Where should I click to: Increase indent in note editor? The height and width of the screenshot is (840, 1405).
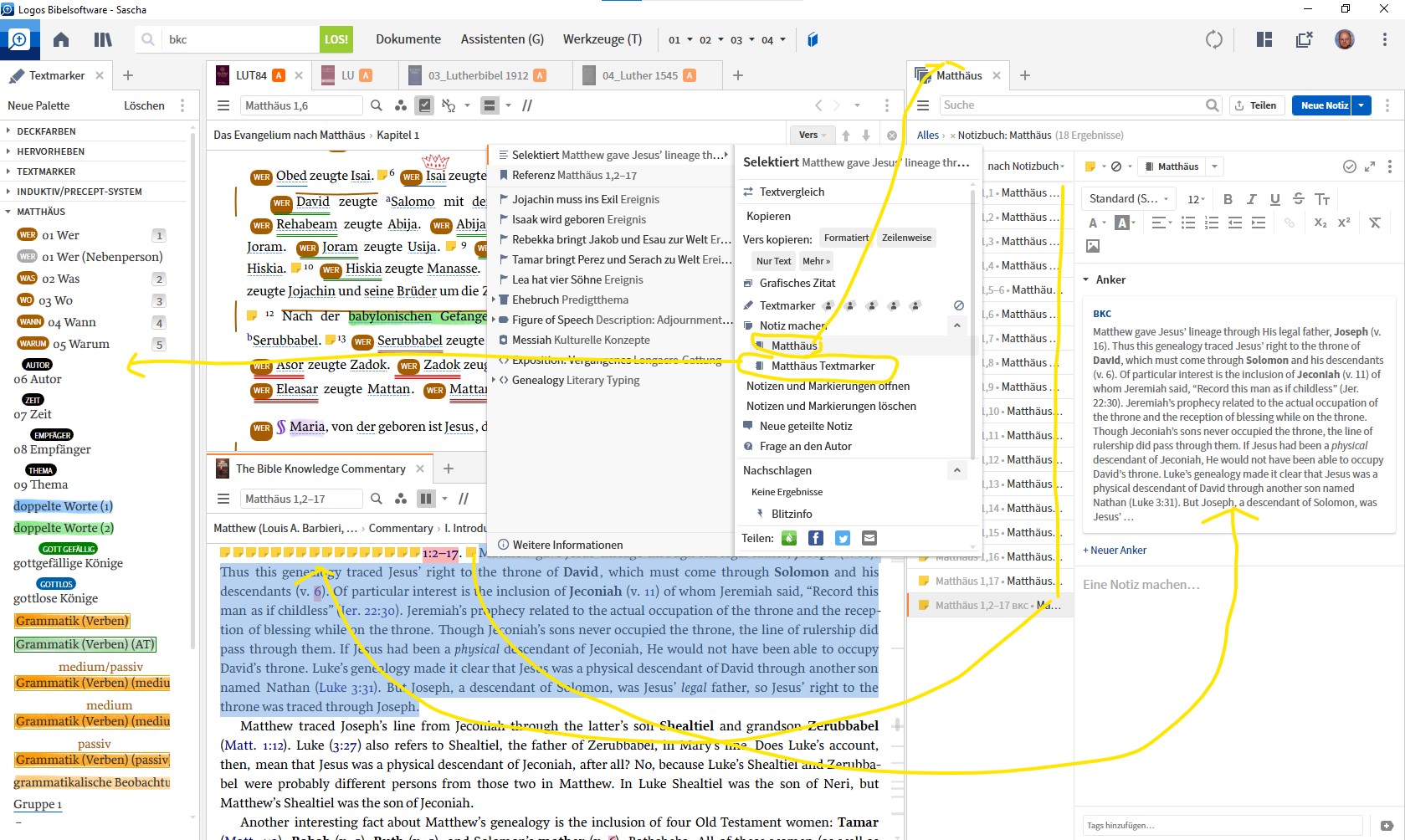tap(1259, 223)
